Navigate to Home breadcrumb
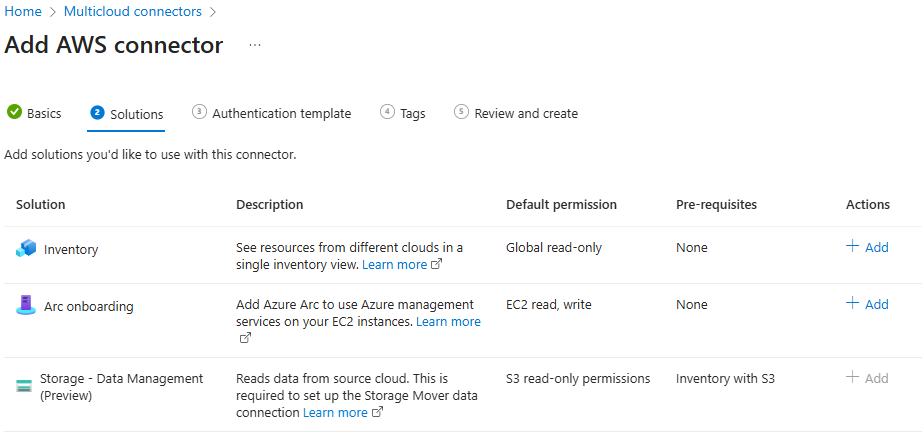This screenshot has height=441, width=922. tap(23, 12)
